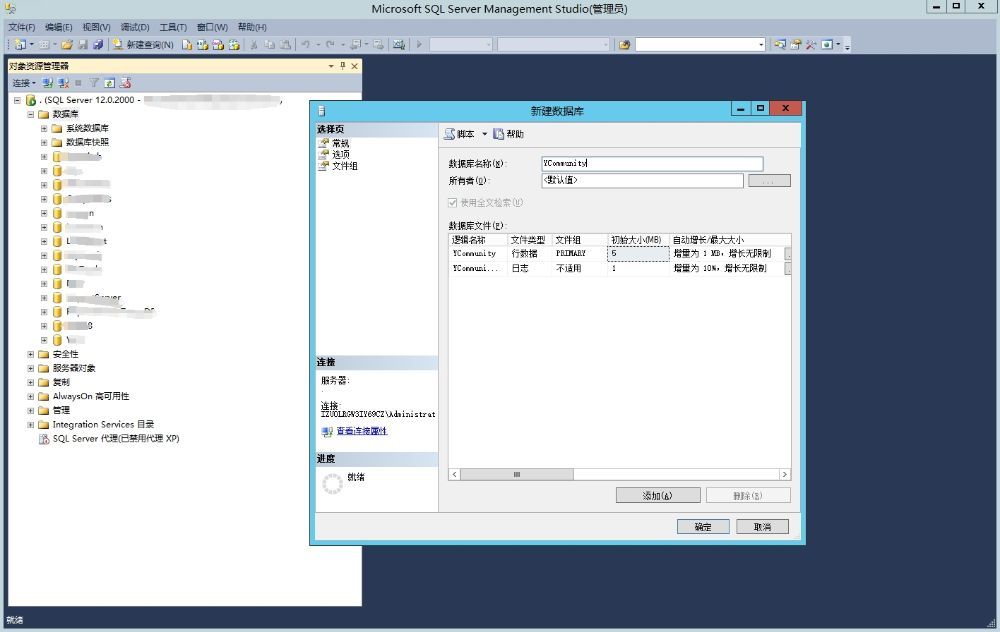Click Disconnect icon in Object Explorer
This screenshot has height=632, width=1000.
point(63,83)
